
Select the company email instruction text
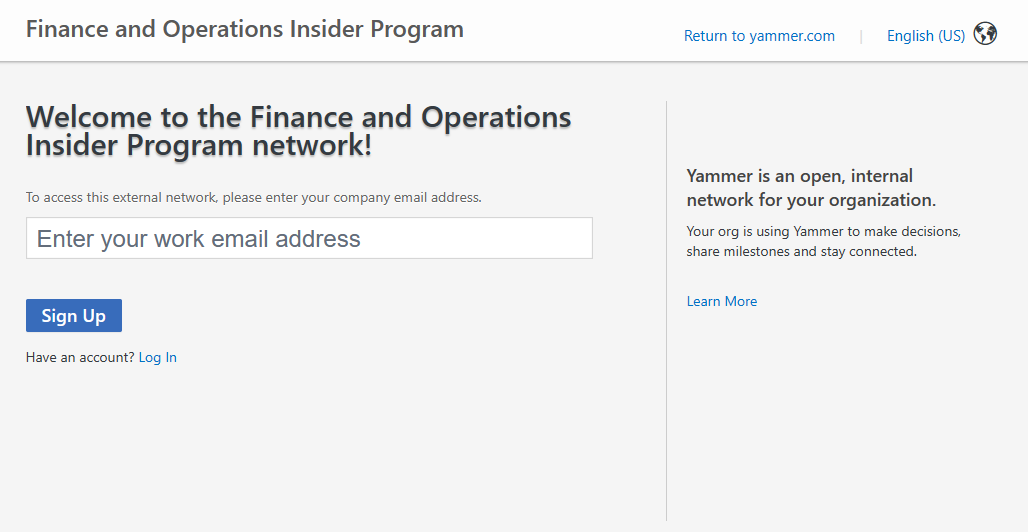tap(254, 197)
